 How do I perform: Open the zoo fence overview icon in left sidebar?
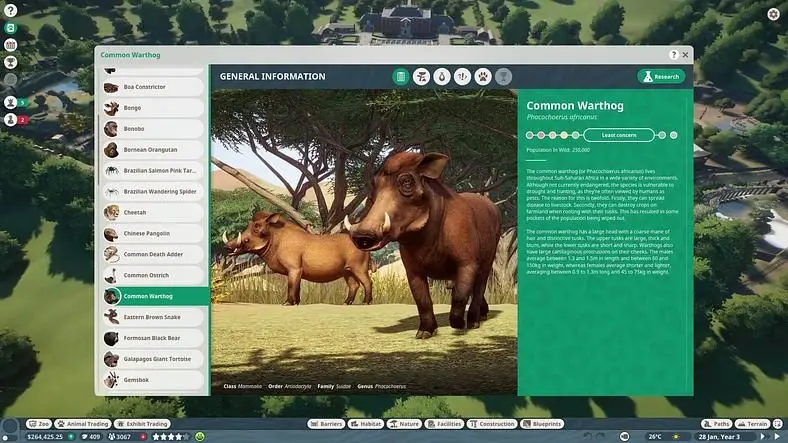click(x=11, y=45)
